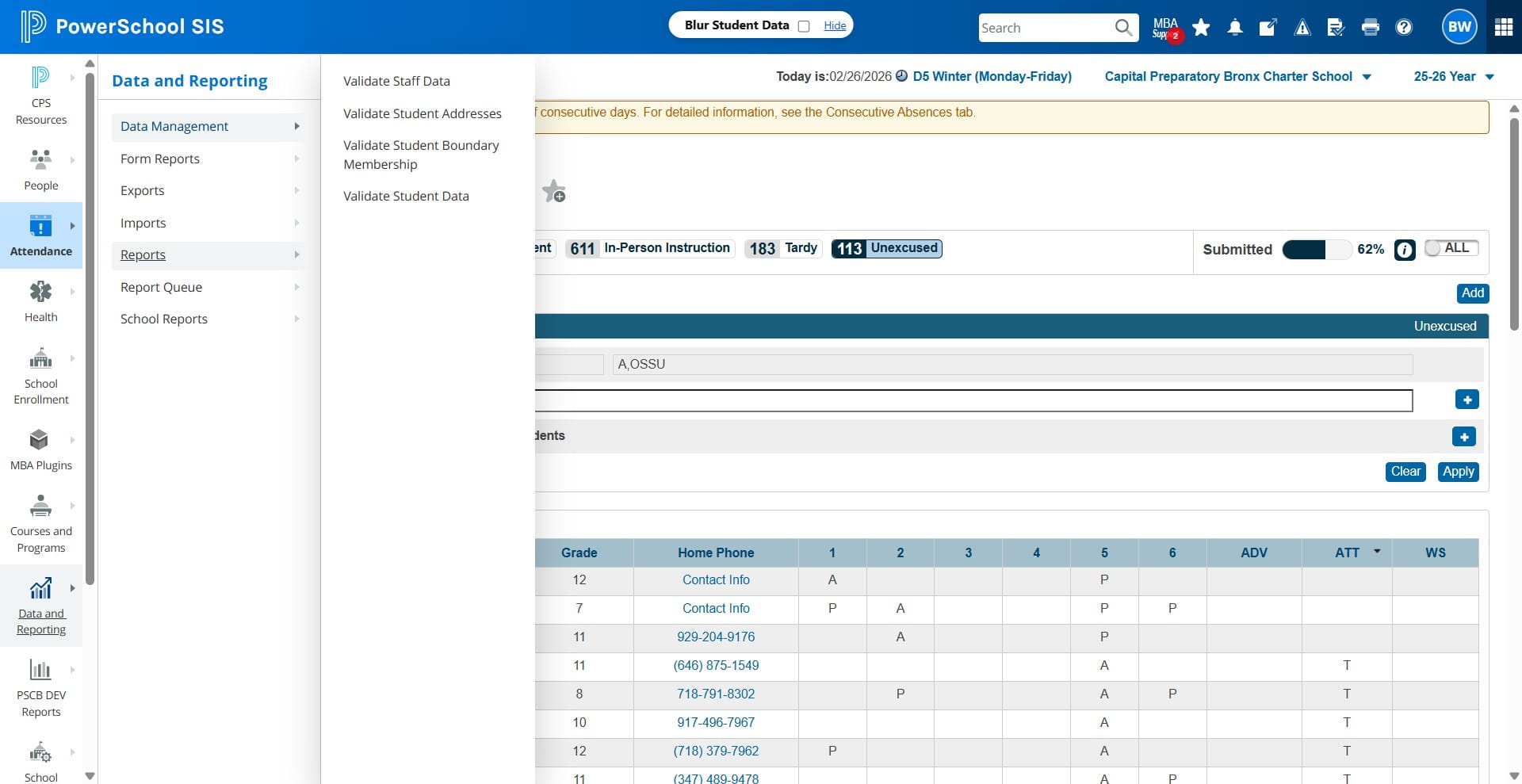Screen dimensions: 1522x784
Task: Sort by the Home Phone column header
Action: tap(716, 553)
